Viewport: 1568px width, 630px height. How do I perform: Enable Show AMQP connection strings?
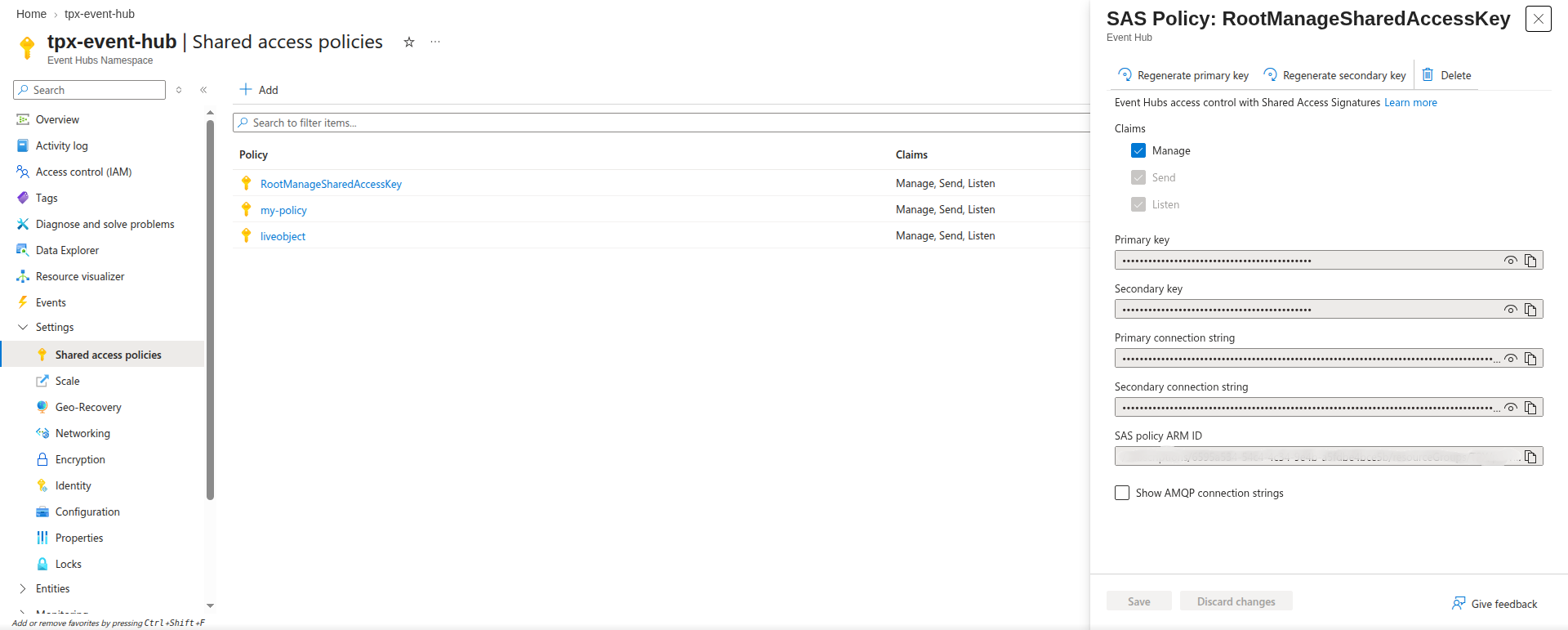1122,493
